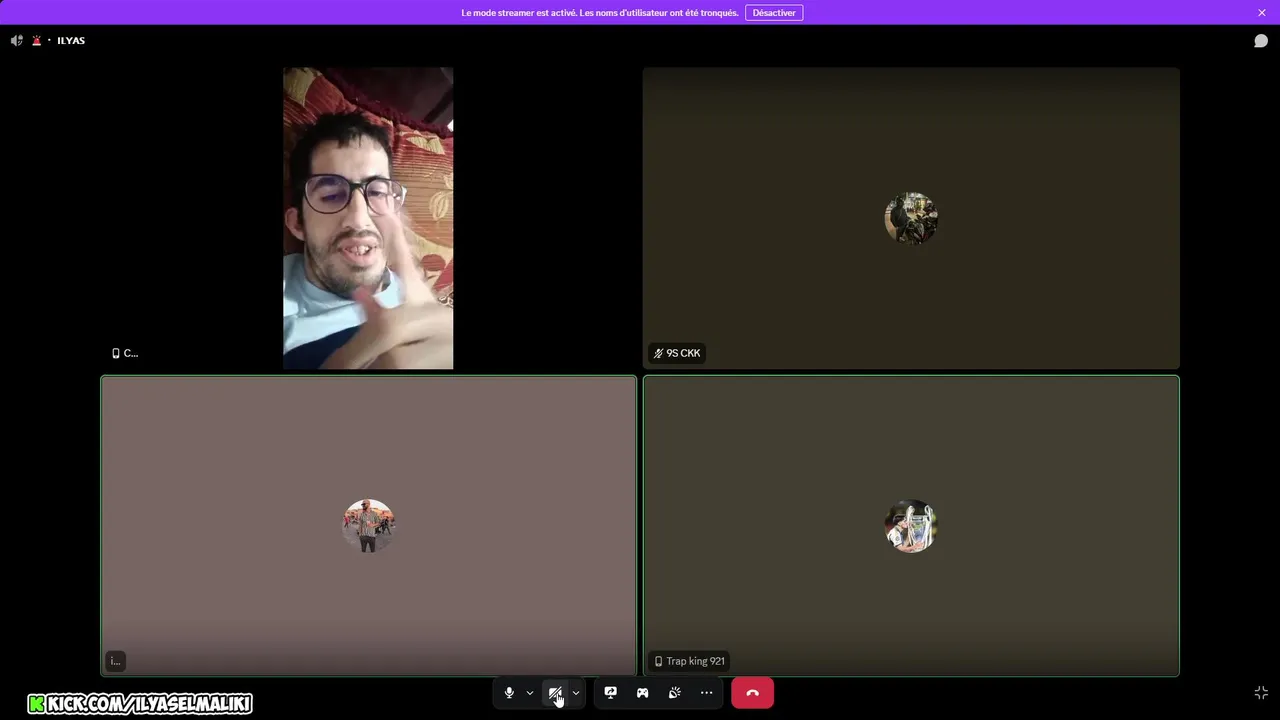Open microphone input options chevron

tap(530, 693)
